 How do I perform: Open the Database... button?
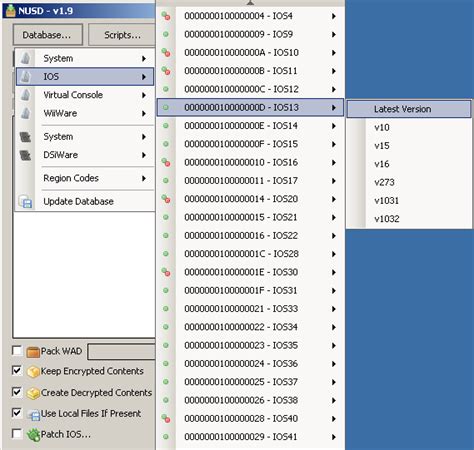click(48, 35)
